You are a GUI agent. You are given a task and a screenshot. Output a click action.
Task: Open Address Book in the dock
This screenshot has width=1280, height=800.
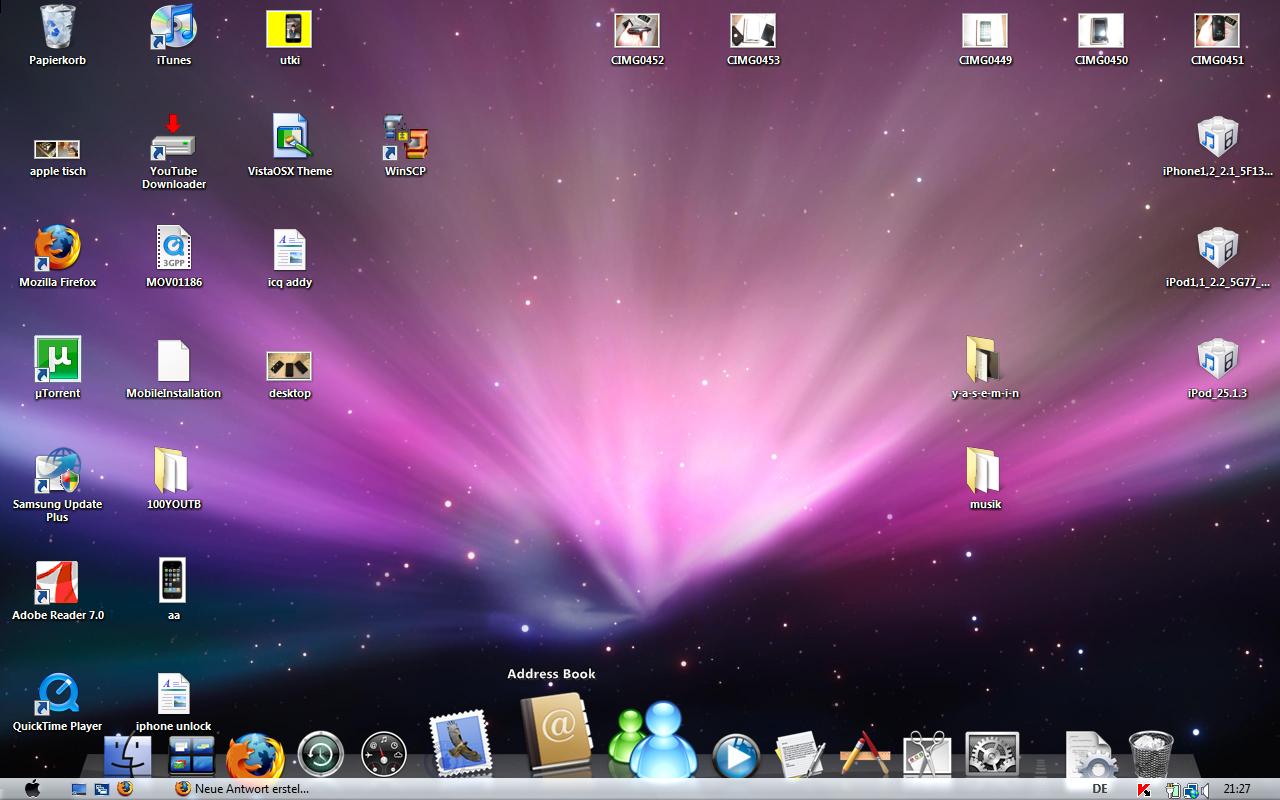pyautogui.click(x=557, y=732)
